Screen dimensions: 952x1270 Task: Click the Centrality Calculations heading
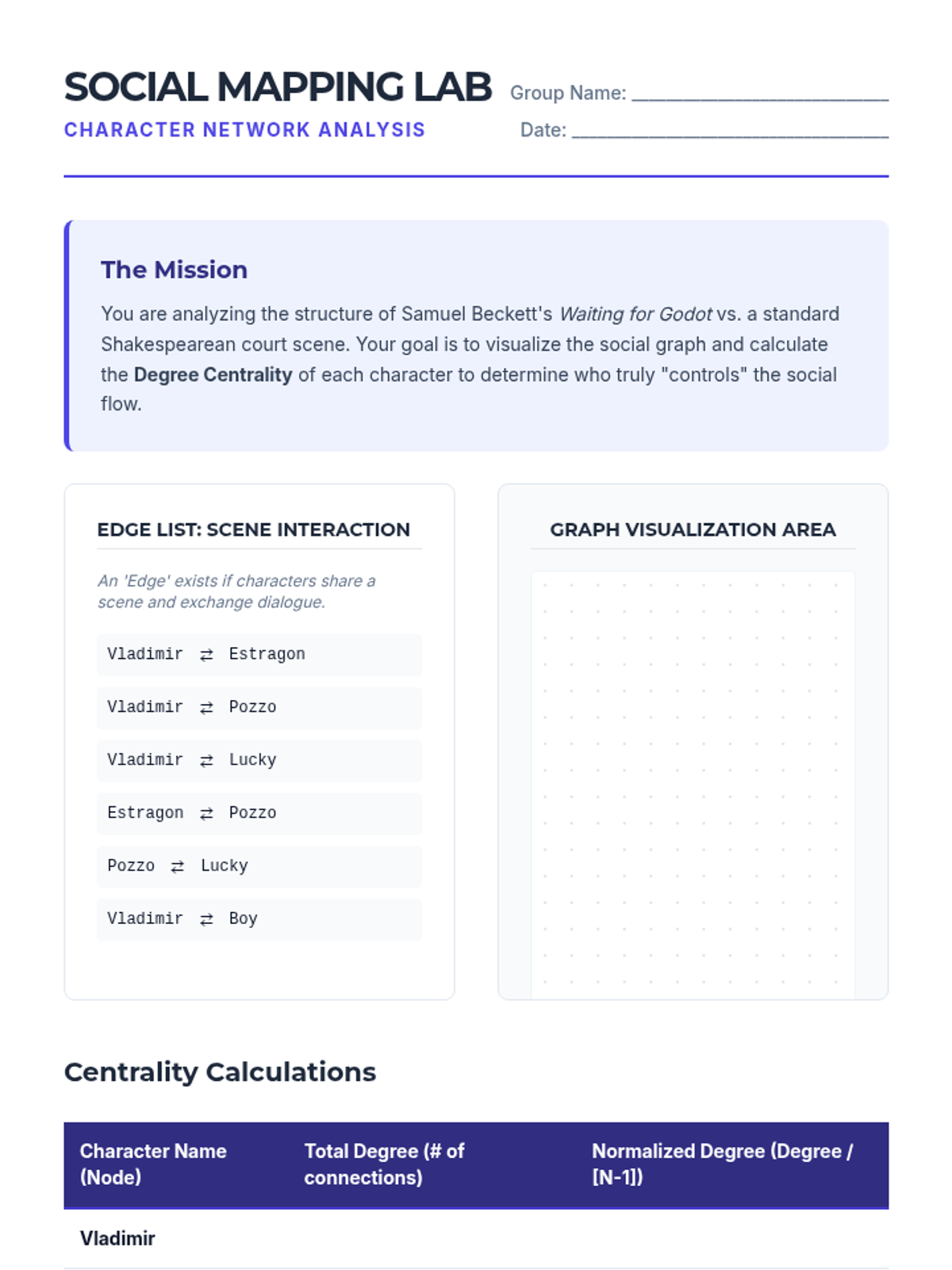tap(220, 1072)
